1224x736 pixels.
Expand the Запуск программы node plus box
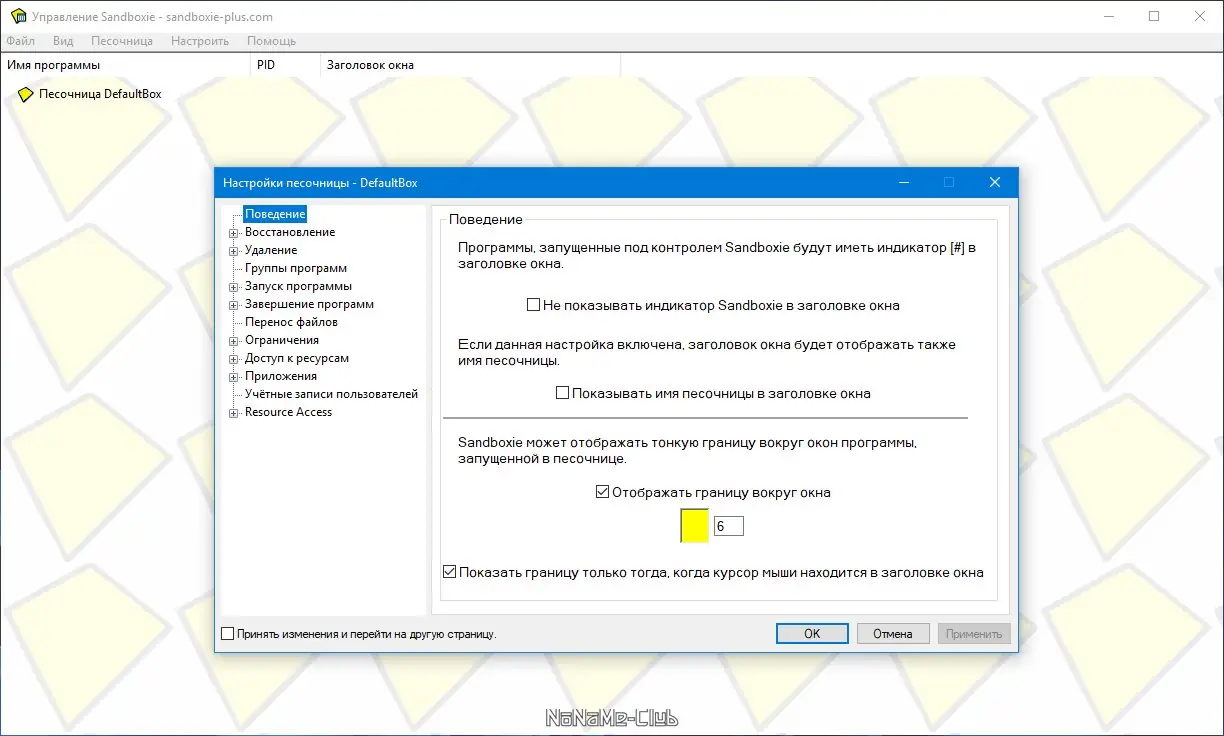click(233, 287)
